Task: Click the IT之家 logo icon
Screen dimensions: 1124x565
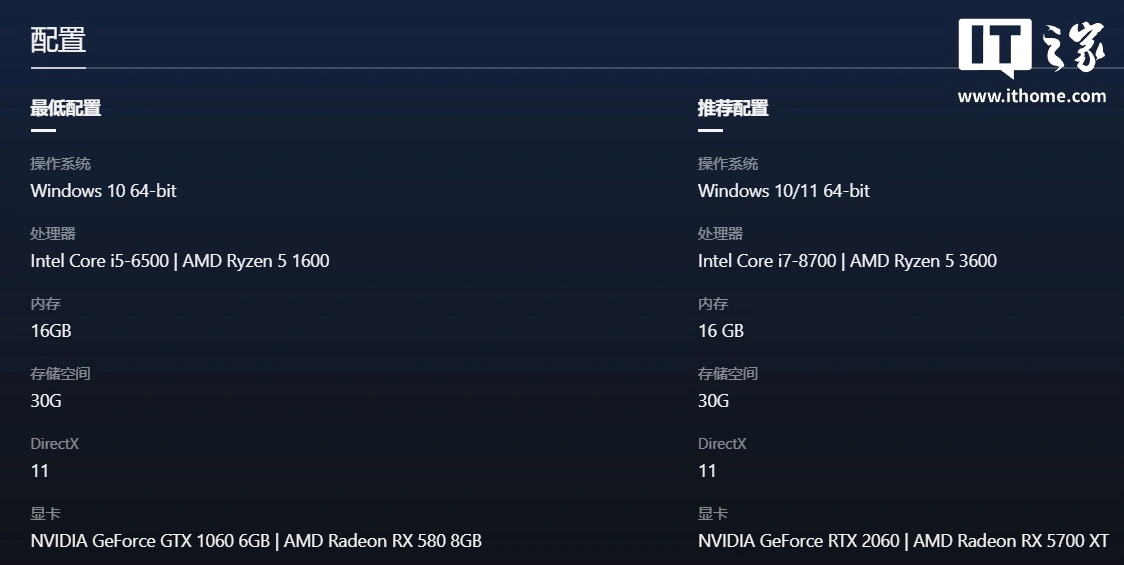Action: pyautogui.click(x=1032, y=48)
